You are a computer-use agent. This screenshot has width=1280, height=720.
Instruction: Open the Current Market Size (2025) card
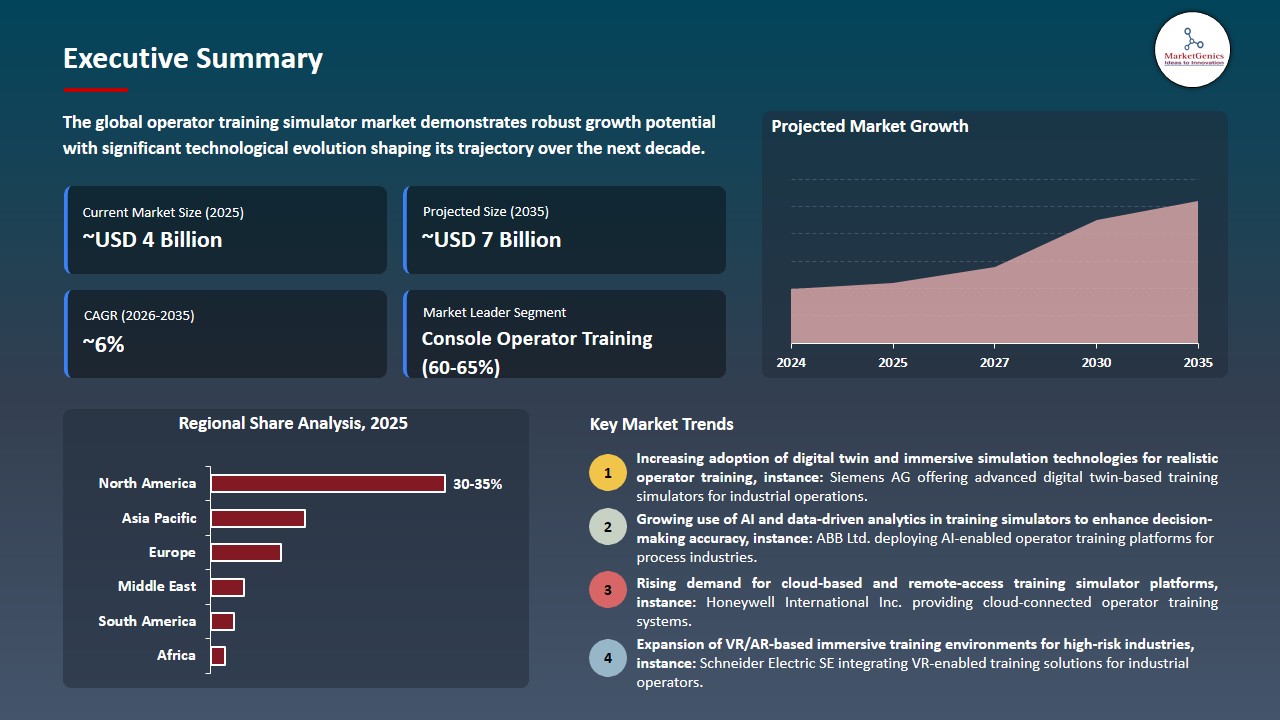[225, 230]
